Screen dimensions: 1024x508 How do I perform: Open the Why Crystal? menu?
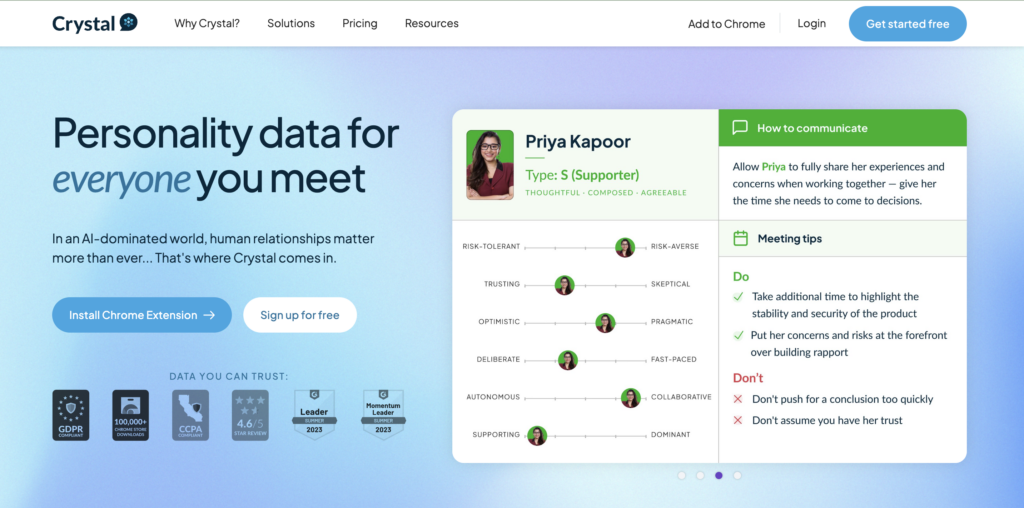tap(207, 23)
